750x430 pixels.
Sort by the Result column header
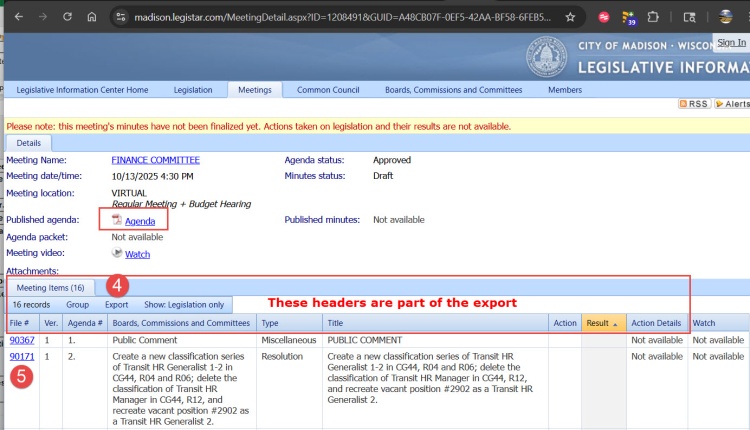[x=598, y=323]
